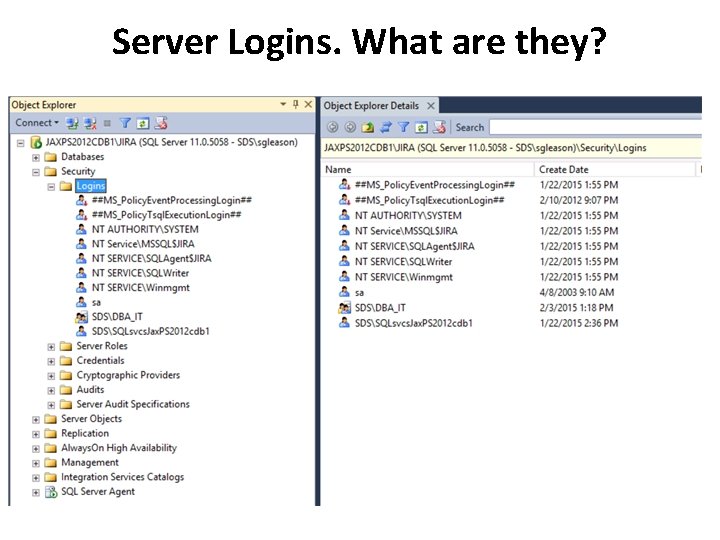Screen dimensions: 720x540
Task: Expand the Databases folder
Action: pyautogui.click(x=36, y=158)
